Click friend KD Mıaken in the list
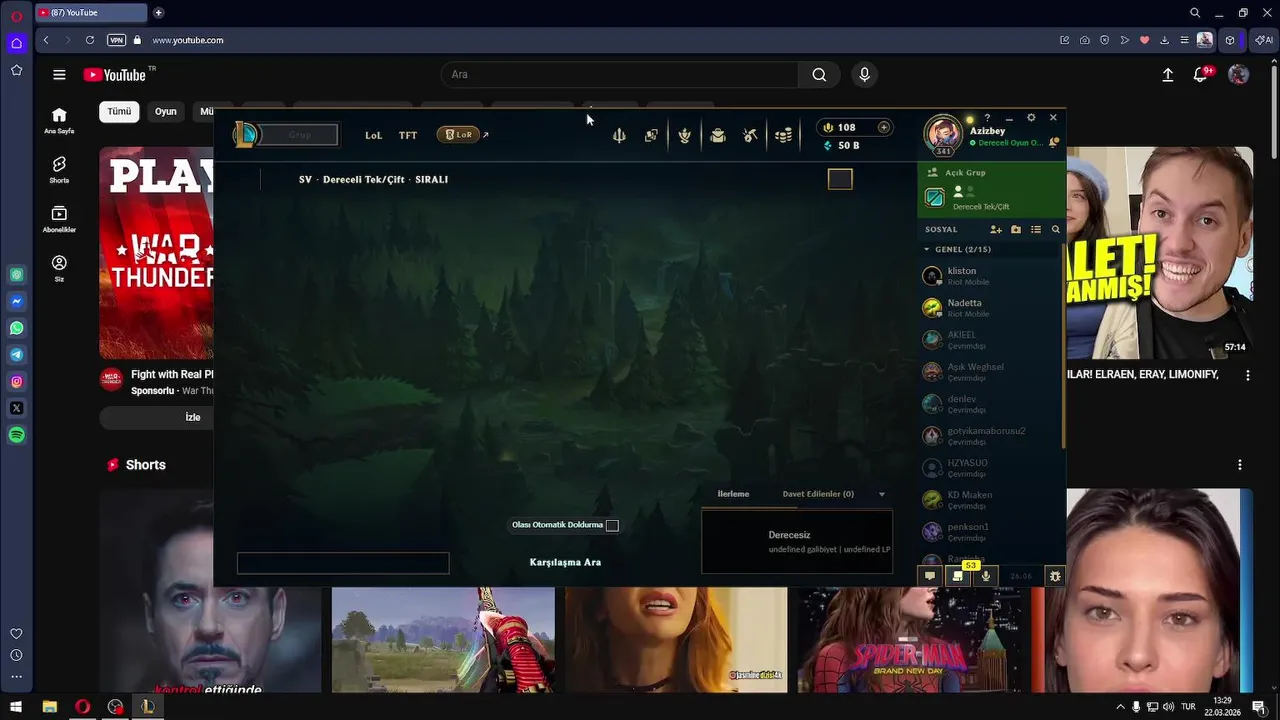 (x=991, y=500)
